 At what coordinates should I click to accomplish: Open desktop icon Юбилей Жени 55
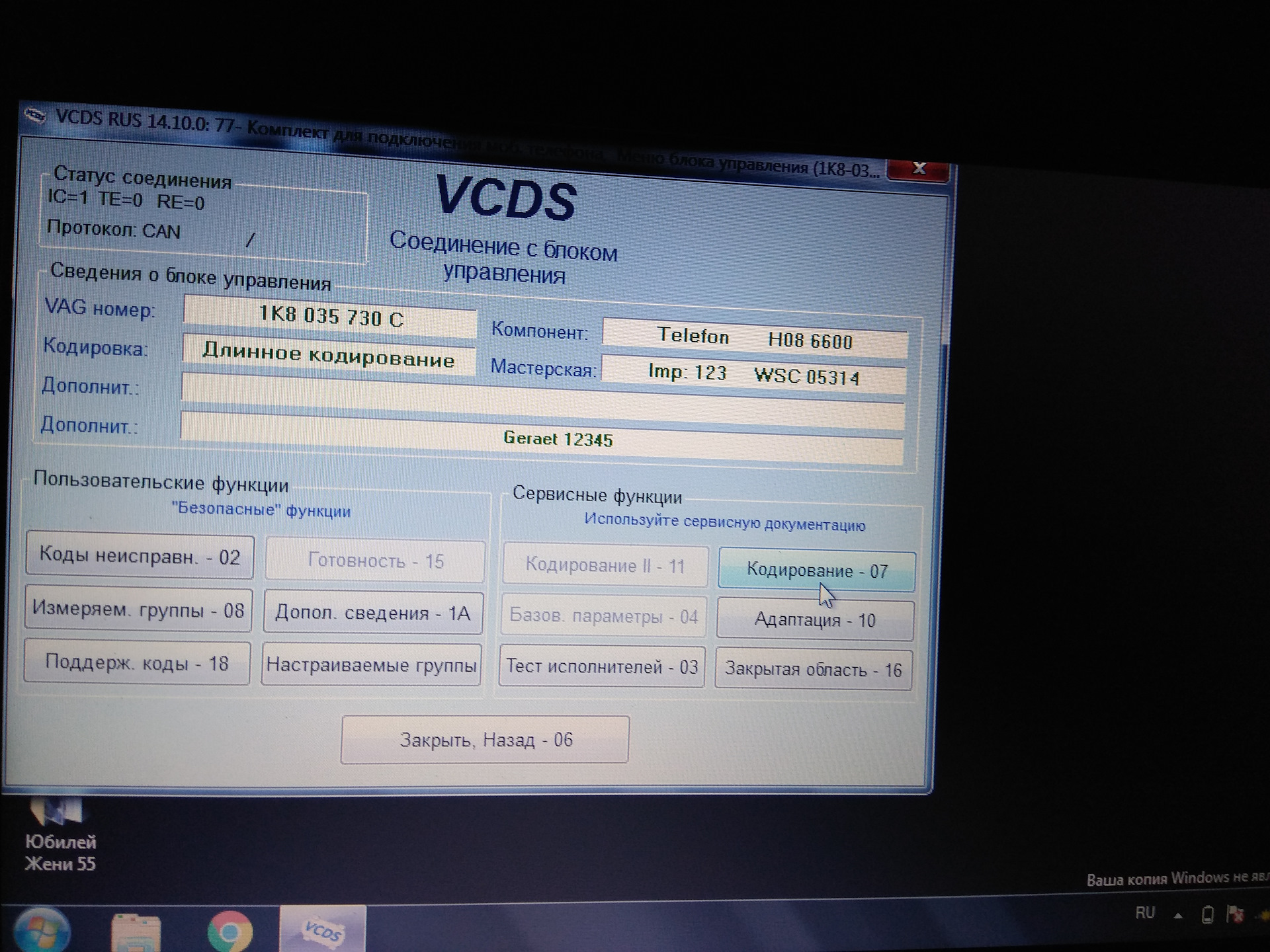click(60, 836)
